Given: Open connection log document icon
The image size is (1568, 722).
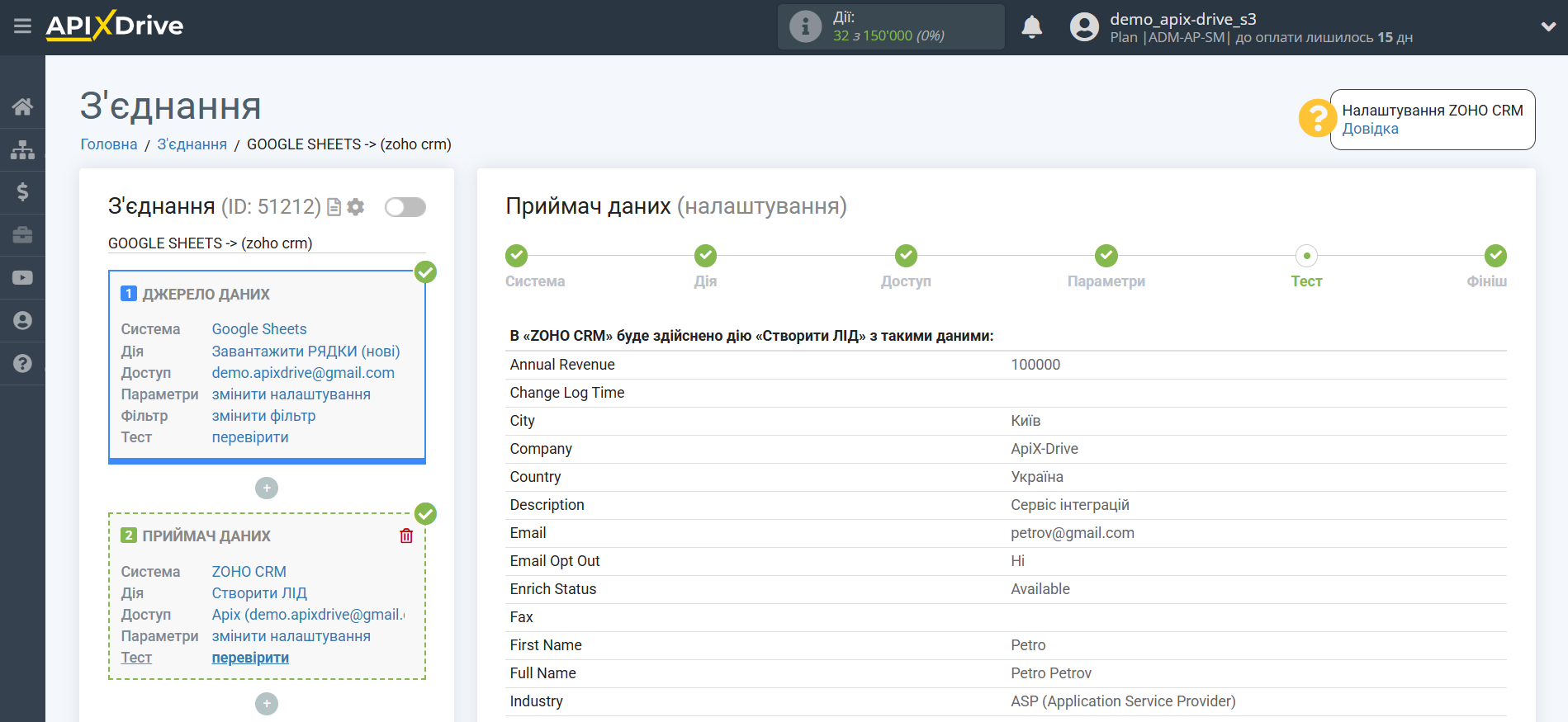Looking at the screenshot, I should [334, 207].
